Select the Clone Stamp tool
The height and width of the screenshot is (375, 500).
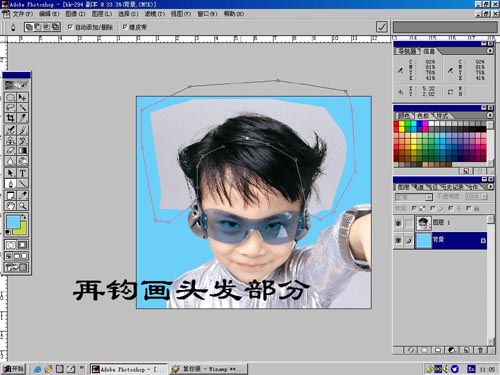pos(10,140)
